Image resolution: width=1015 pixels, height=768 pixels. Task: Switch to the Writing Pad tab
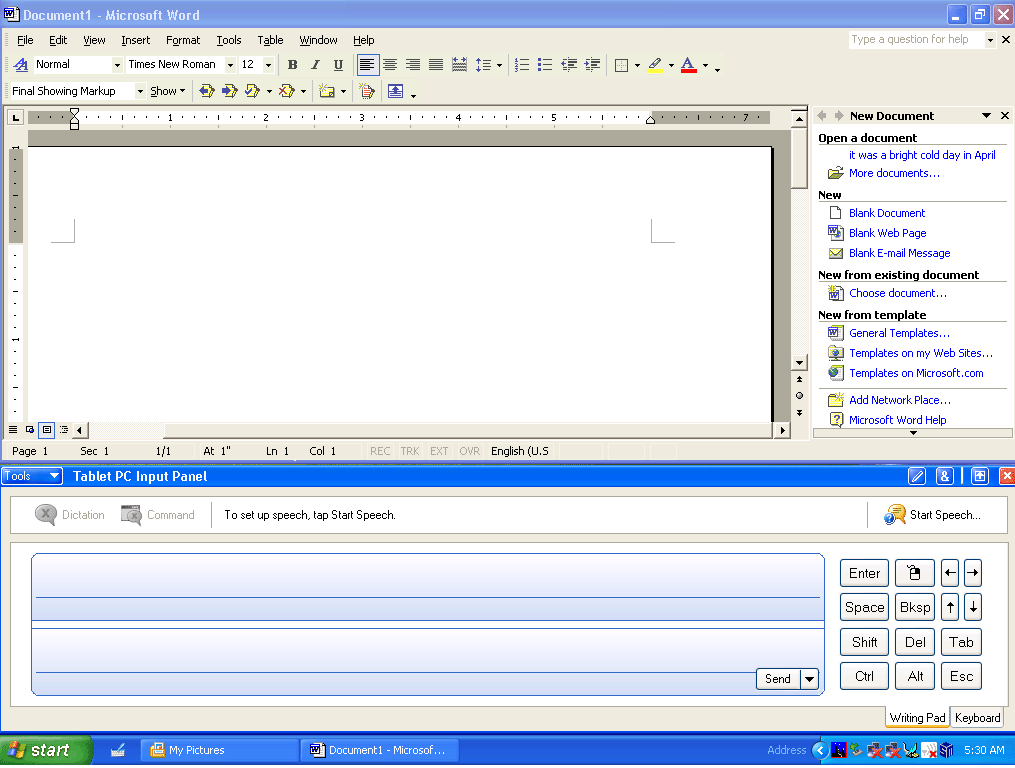point(917,717)
